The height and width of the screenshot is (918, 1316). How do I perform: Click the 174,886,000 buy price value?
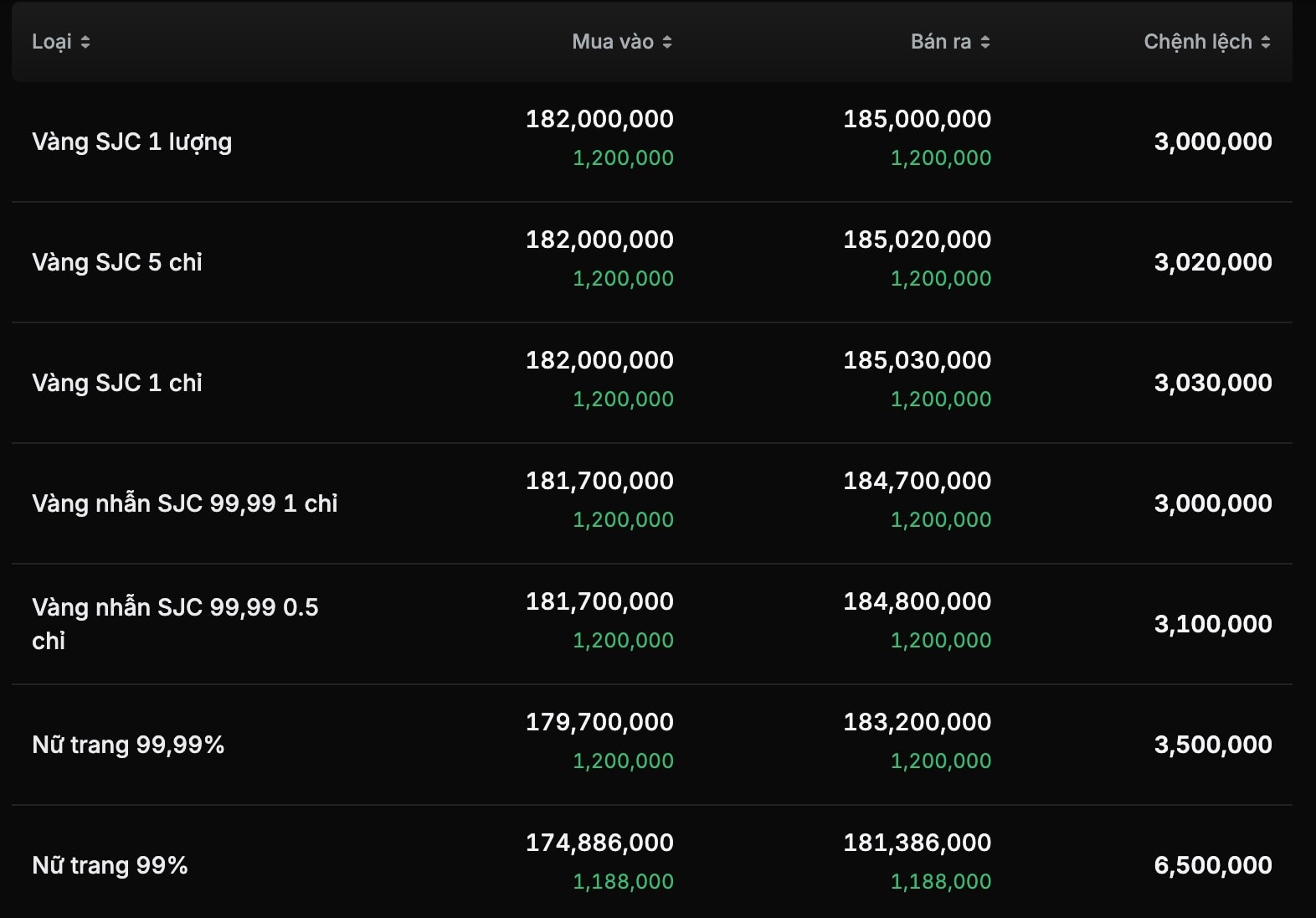pyautogui.click(x=599, y=843)
